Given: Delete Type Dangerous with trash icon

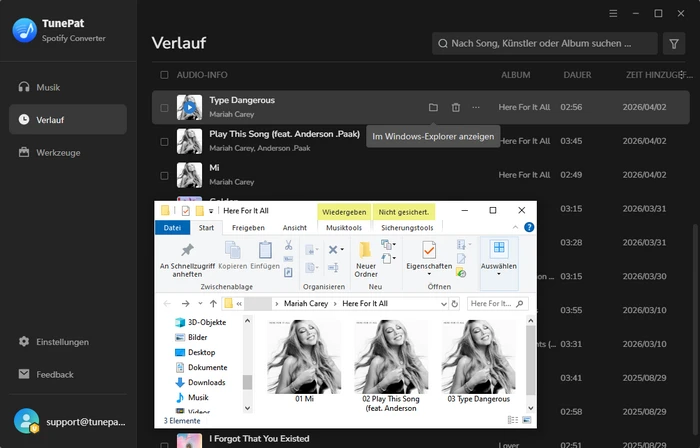Looking at the screenshot, I should click(455, 108).
